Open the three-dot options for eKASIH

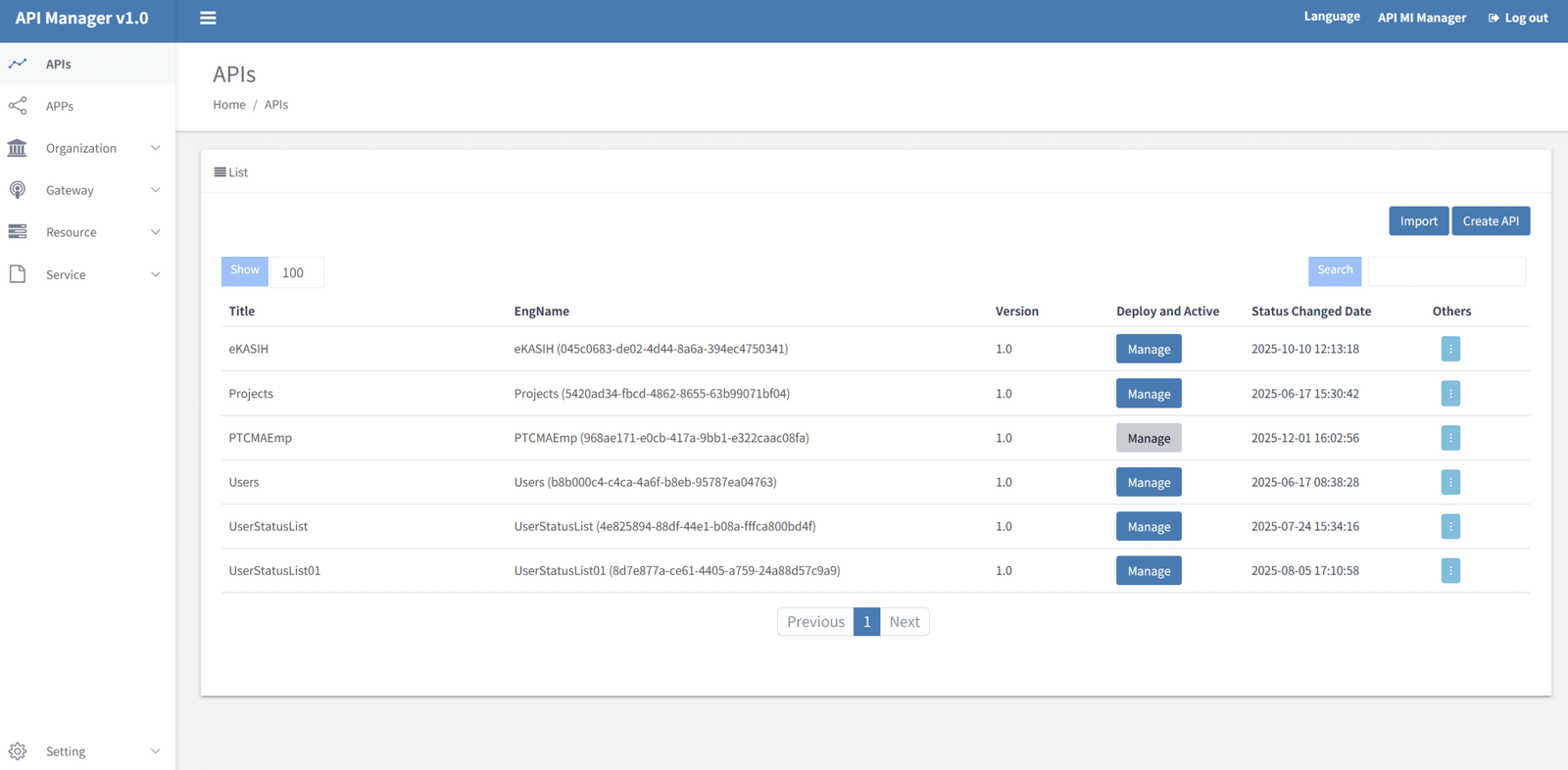(1450, 349)
